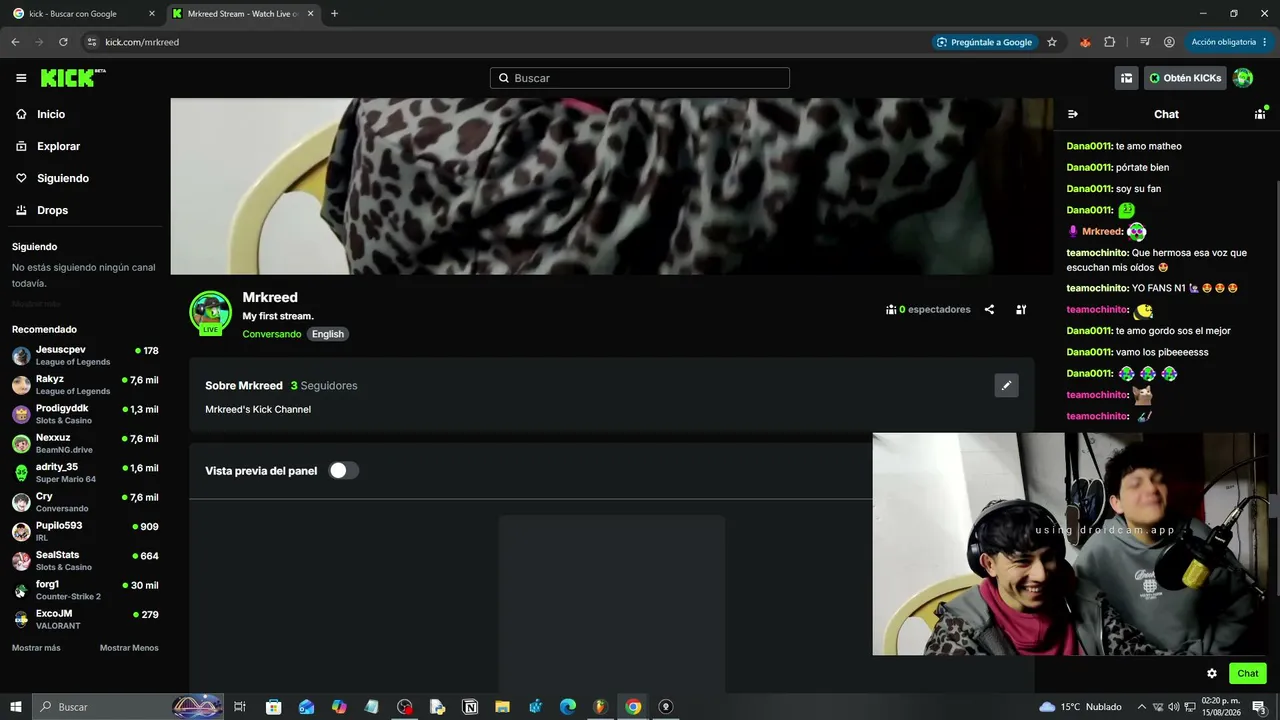
Task: Open the dashboard panel icon beside Obtén KICKs
Action: [1126, 78]
